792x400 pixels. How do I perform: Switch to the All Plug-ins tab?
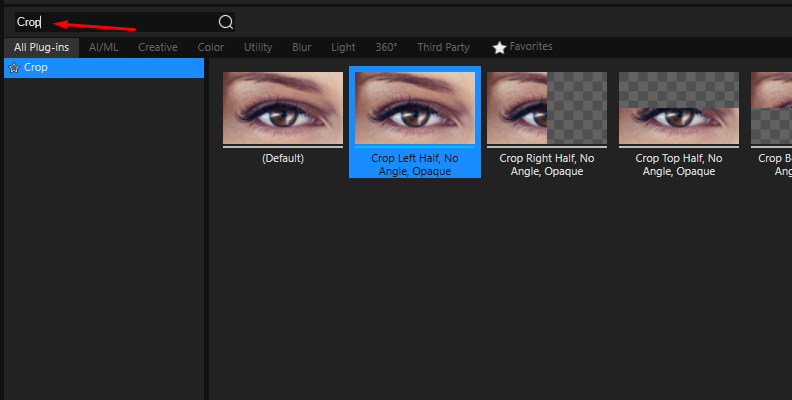41,47
